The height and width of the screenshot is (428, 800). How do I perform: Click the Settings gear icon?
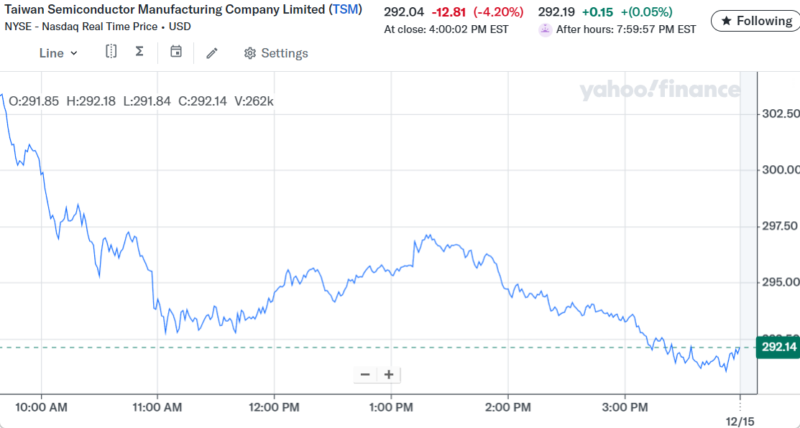(x=250, y=53)
